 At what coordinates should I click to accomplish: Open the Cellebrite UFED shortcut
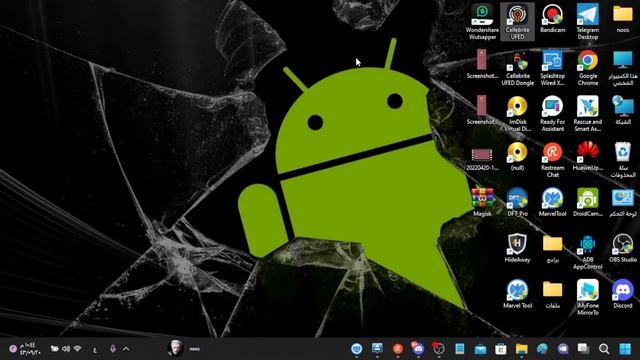pyautogui.click(x=517, y=22)
